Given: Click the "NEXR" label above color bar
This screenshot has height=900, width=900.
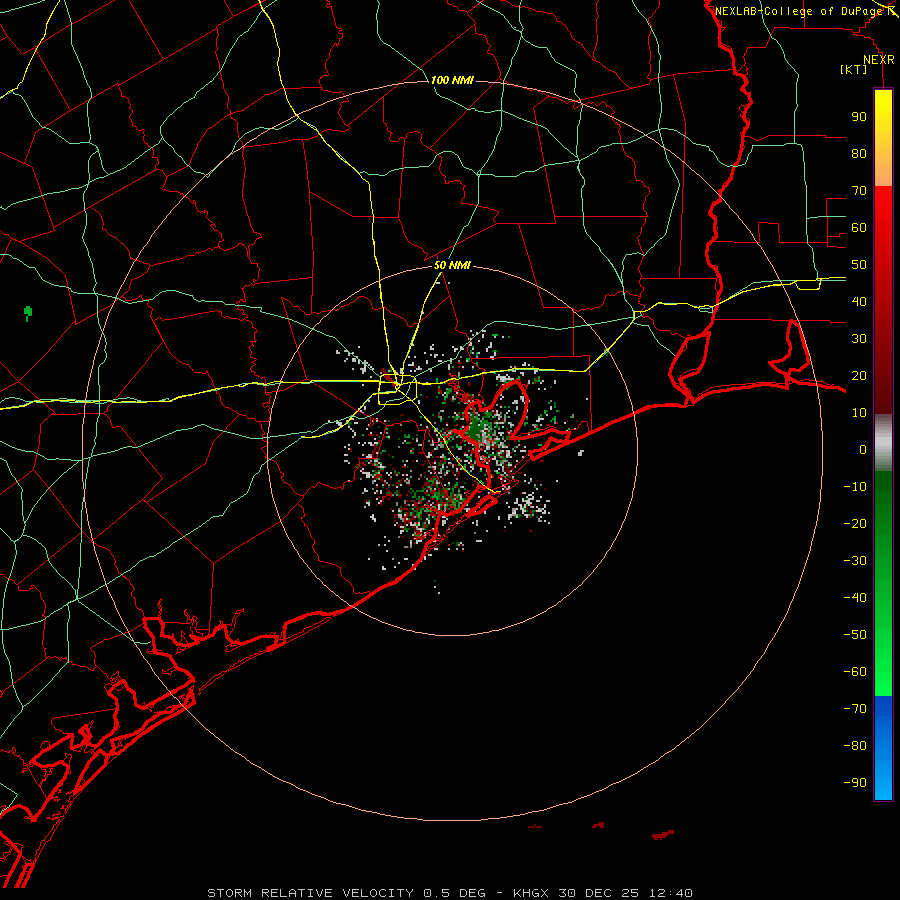Looking at the screenshot, I should (x=879, y=60).
